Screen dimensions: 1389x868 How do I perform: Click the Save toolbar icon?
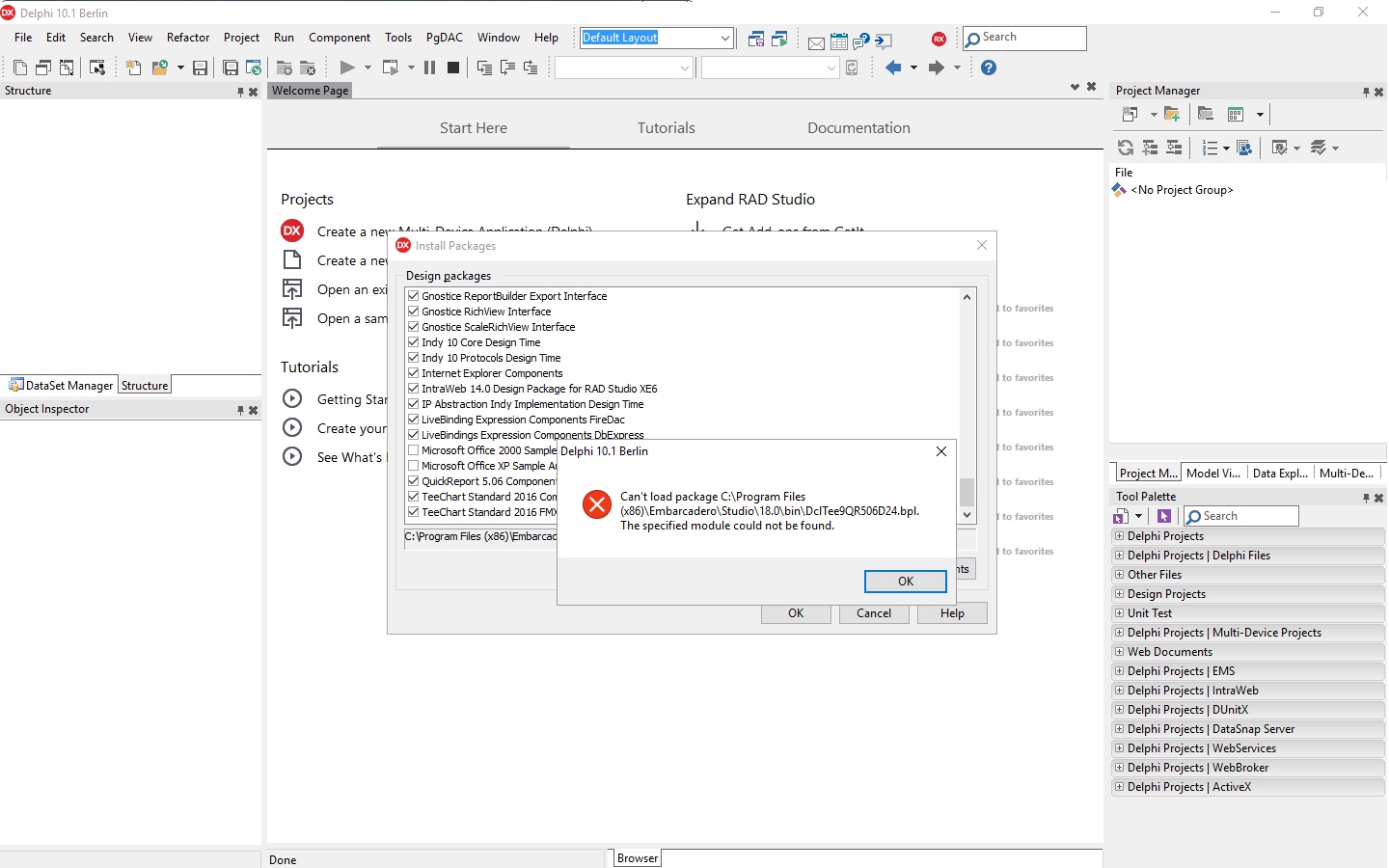click(x=200, y=68)
